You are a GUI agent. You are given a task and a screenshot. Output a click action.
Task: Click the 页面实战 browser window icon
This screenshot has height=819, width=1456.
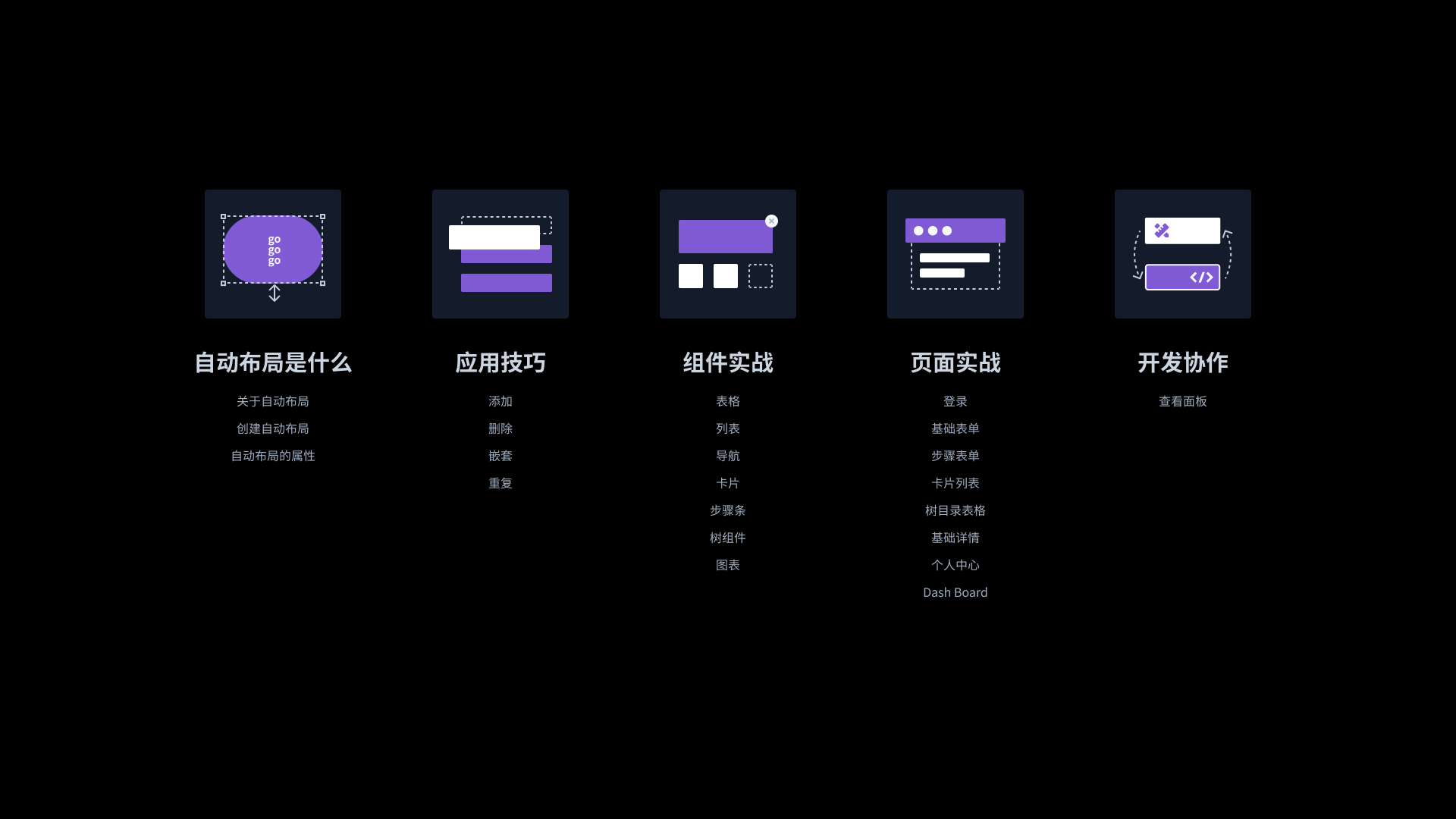tap(955, 254)
